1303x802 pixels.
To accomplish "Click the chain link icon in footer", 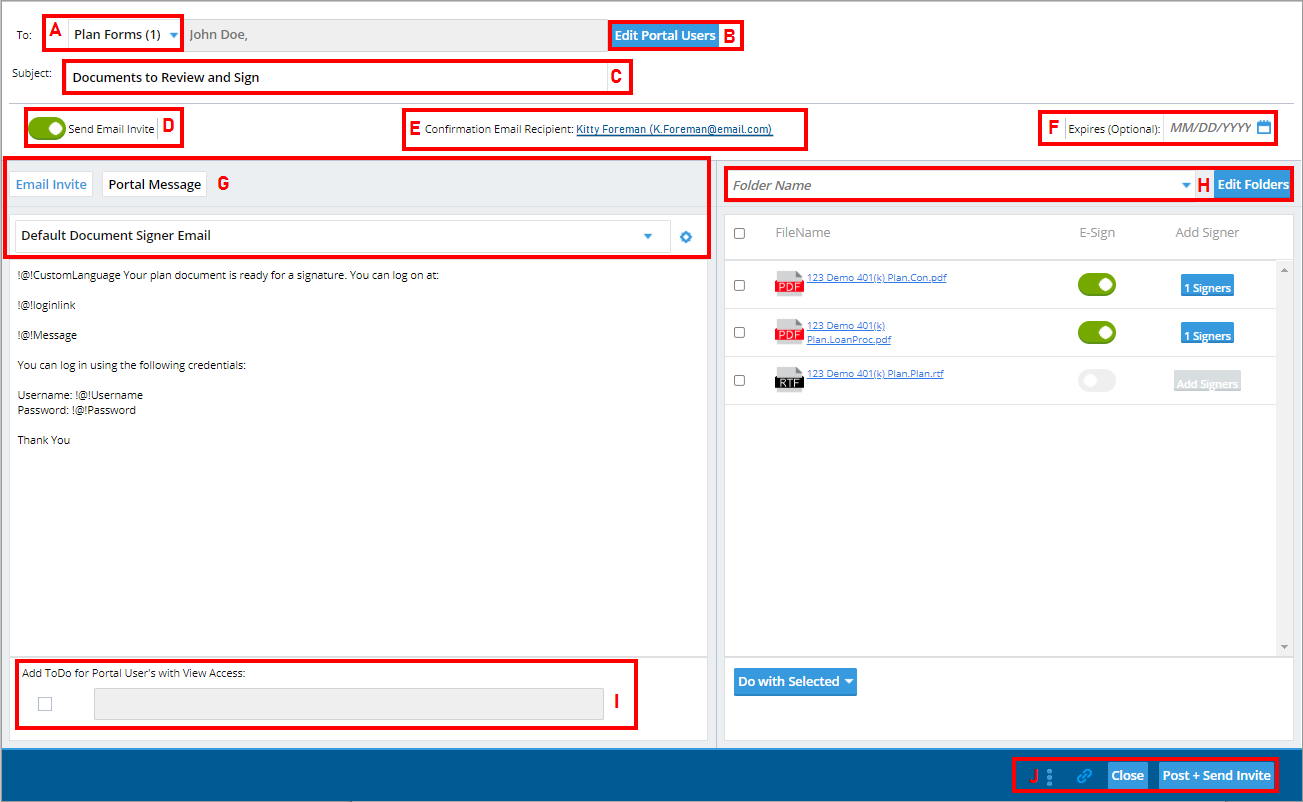I will [x=1083, y=776].
